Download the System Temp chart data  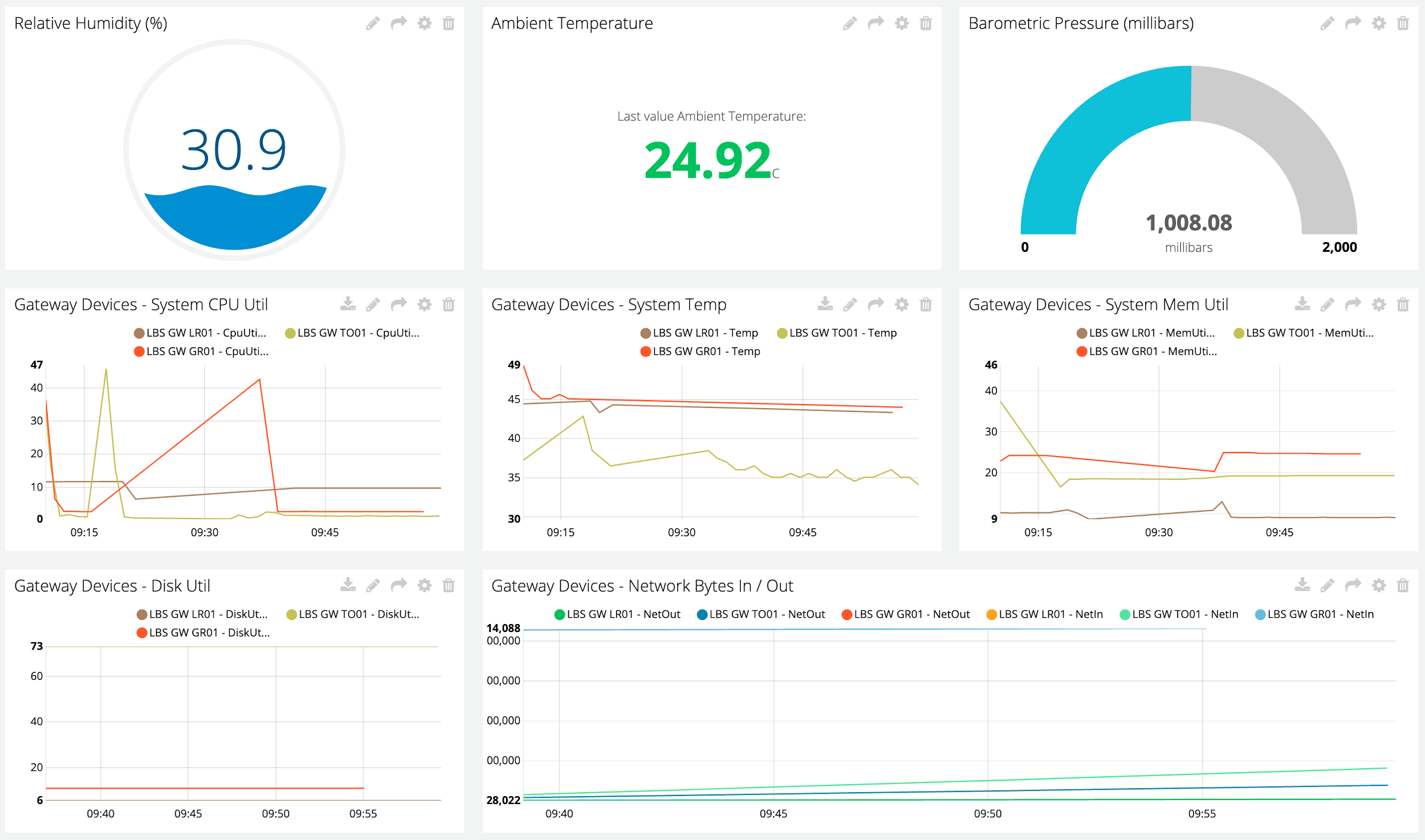tap(825, 304)
